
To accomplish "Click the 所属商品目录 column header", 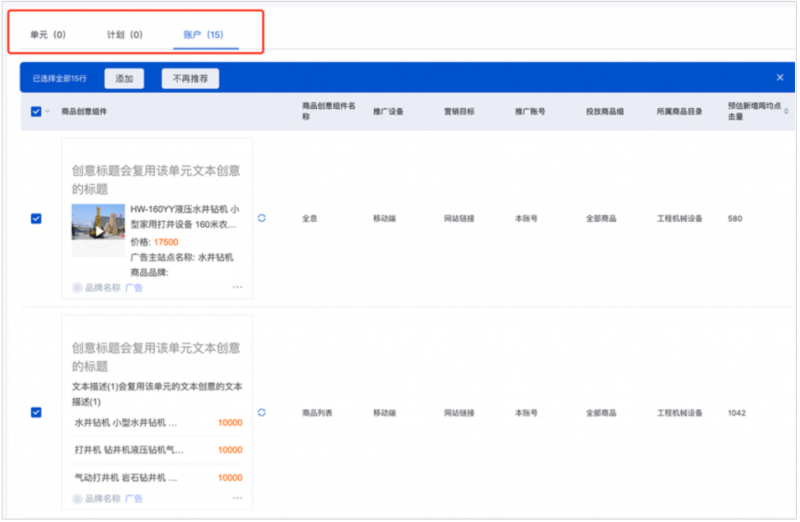I will pyautogui.click(x=680, y=111).
